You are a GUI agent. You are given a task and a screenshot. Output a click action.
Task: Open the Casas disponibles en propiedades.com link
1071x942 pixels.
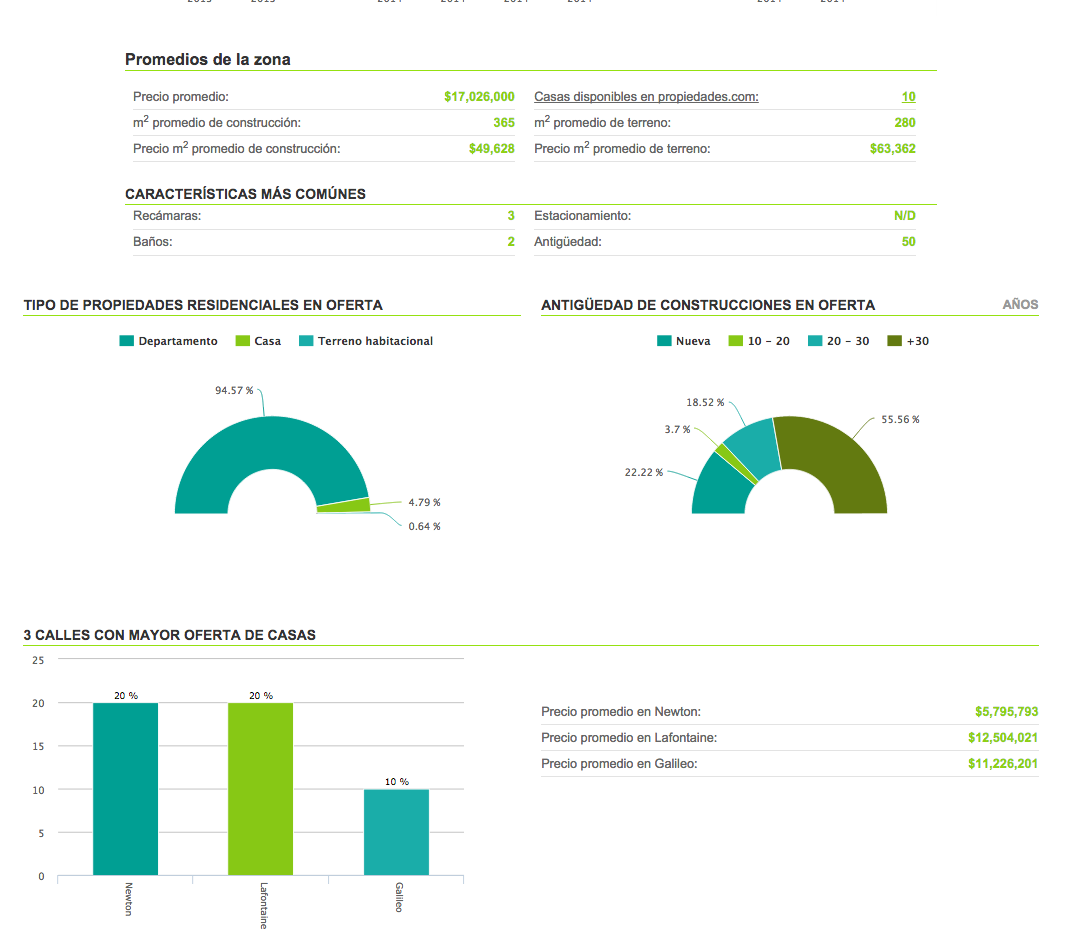646,97
